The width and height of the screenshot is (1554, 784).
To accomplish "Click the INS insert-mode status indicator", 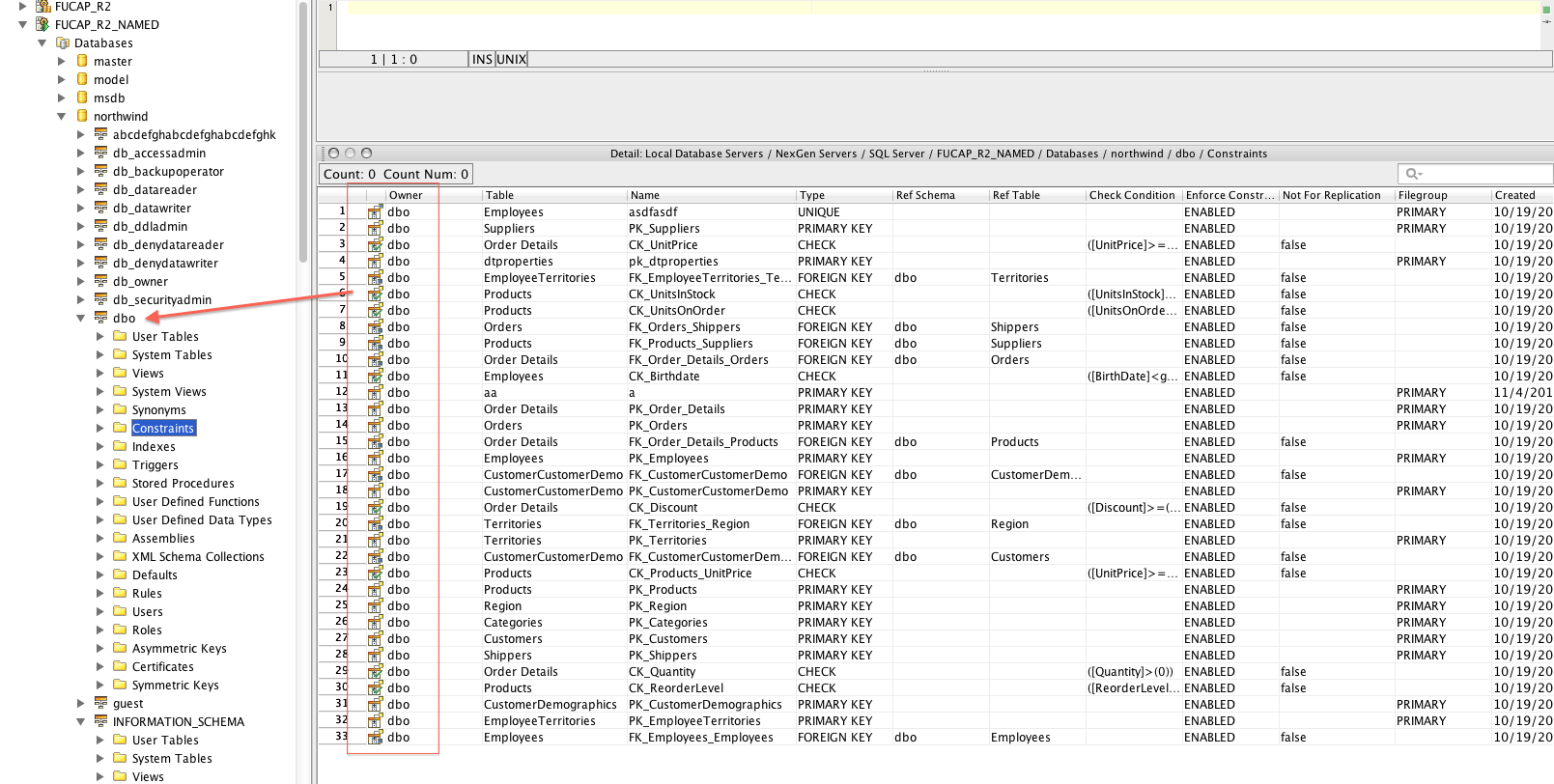I will 482,59.
